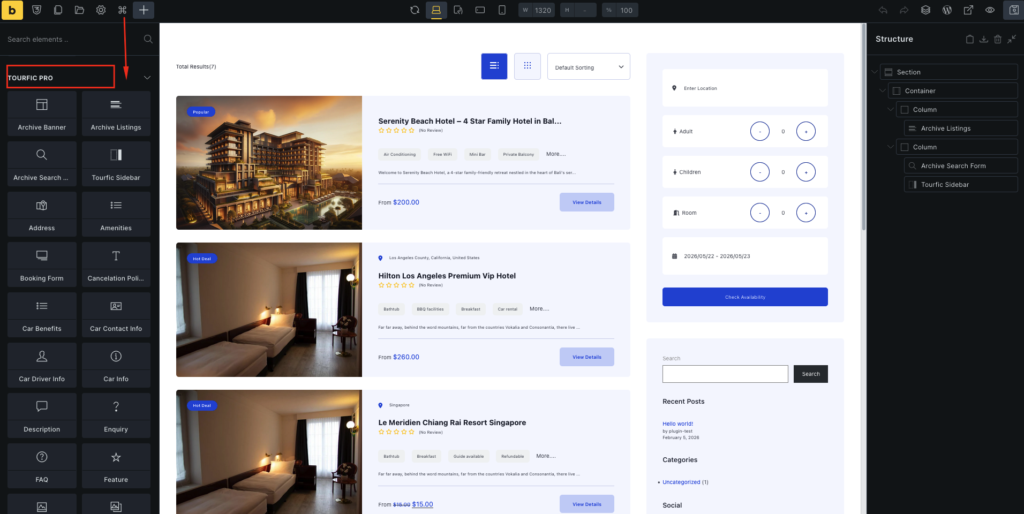Add the Feature star element

pos(116,465)
